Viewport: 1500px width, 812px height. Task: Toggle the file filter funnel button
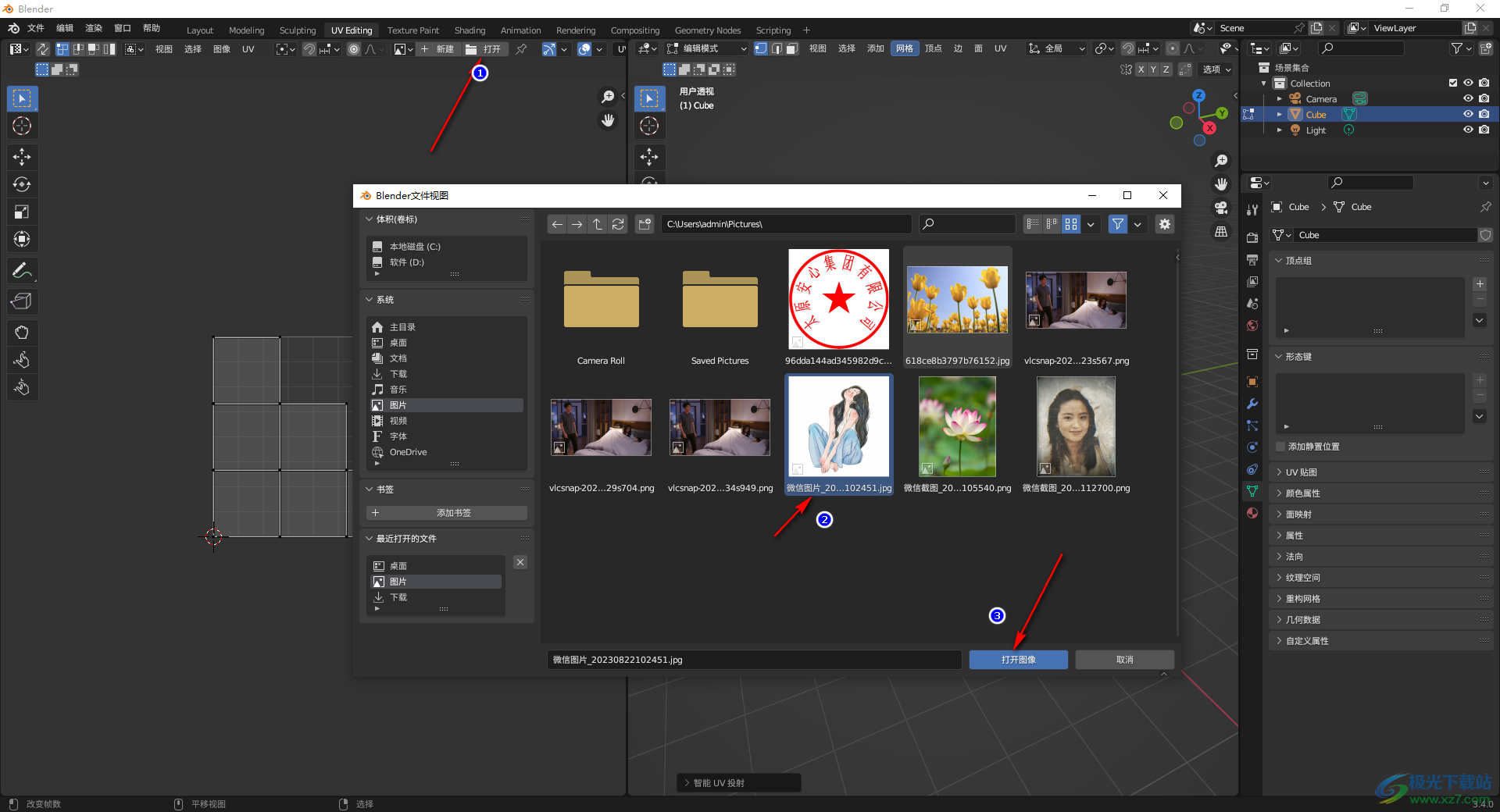[x=1118, y=224]
